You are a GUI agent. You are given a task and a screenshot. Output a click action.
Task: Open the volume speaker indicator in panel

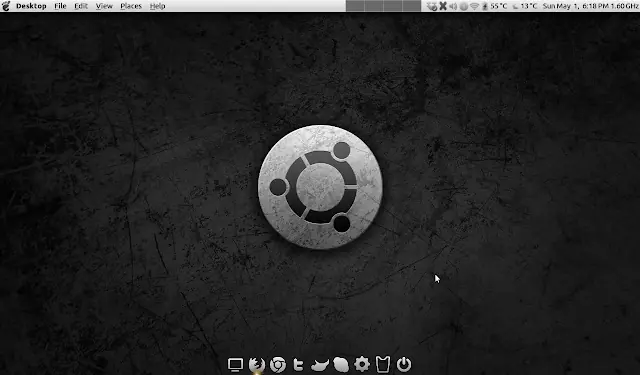click(453, 6)
